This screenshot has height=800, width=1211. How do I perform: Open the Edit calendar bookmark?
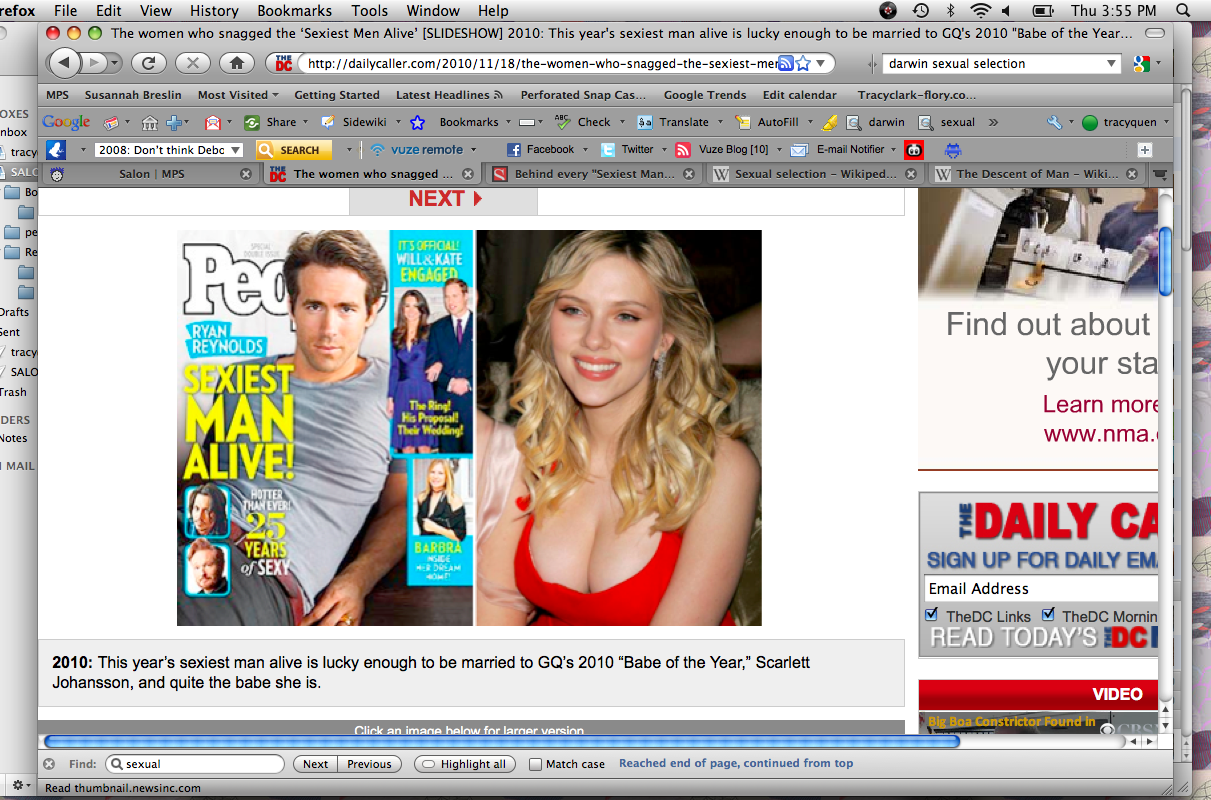(799, 95)
